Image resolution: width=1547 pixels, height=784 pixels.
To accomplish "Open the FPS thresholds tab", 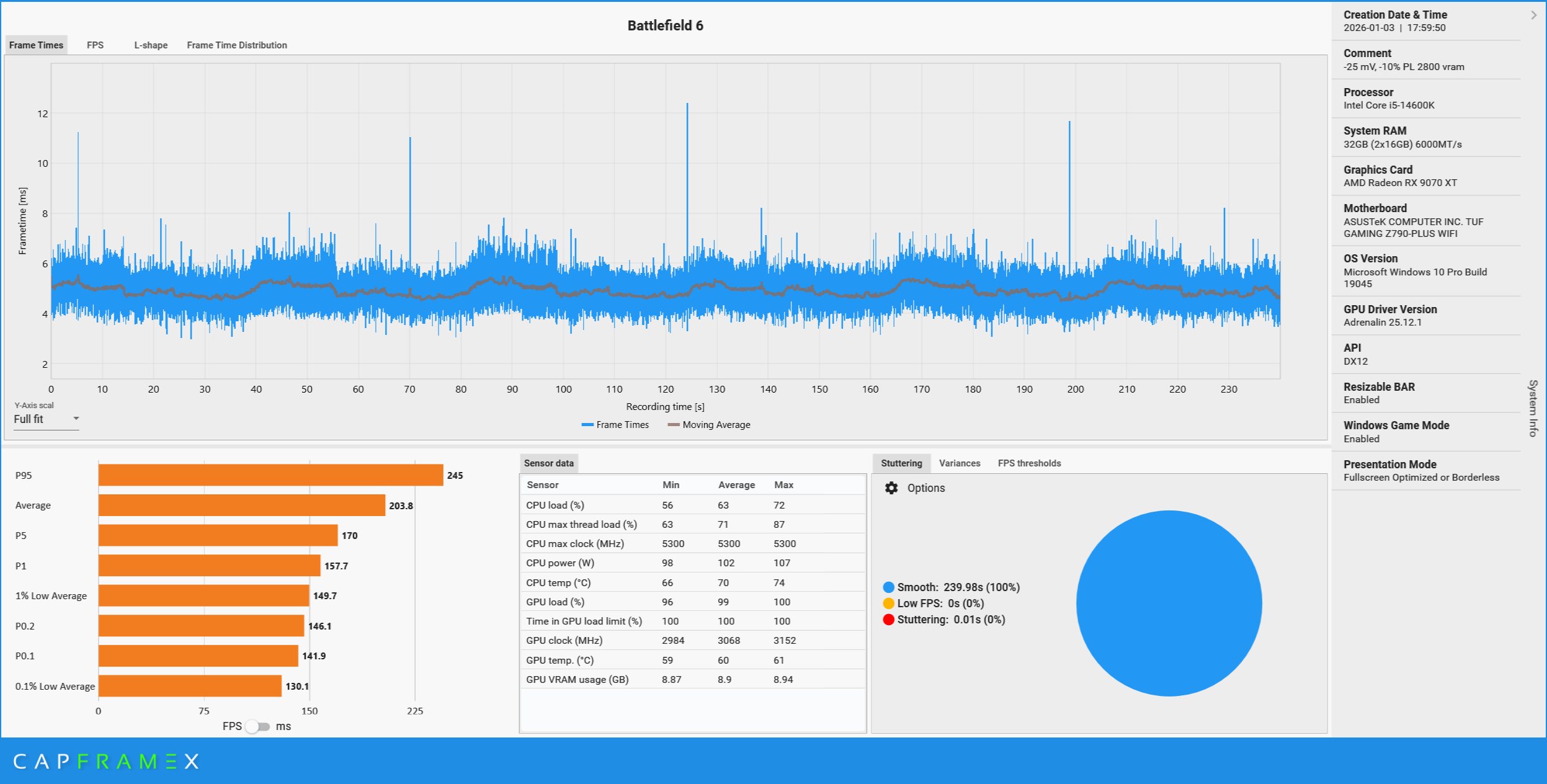I will point(1029,463).
